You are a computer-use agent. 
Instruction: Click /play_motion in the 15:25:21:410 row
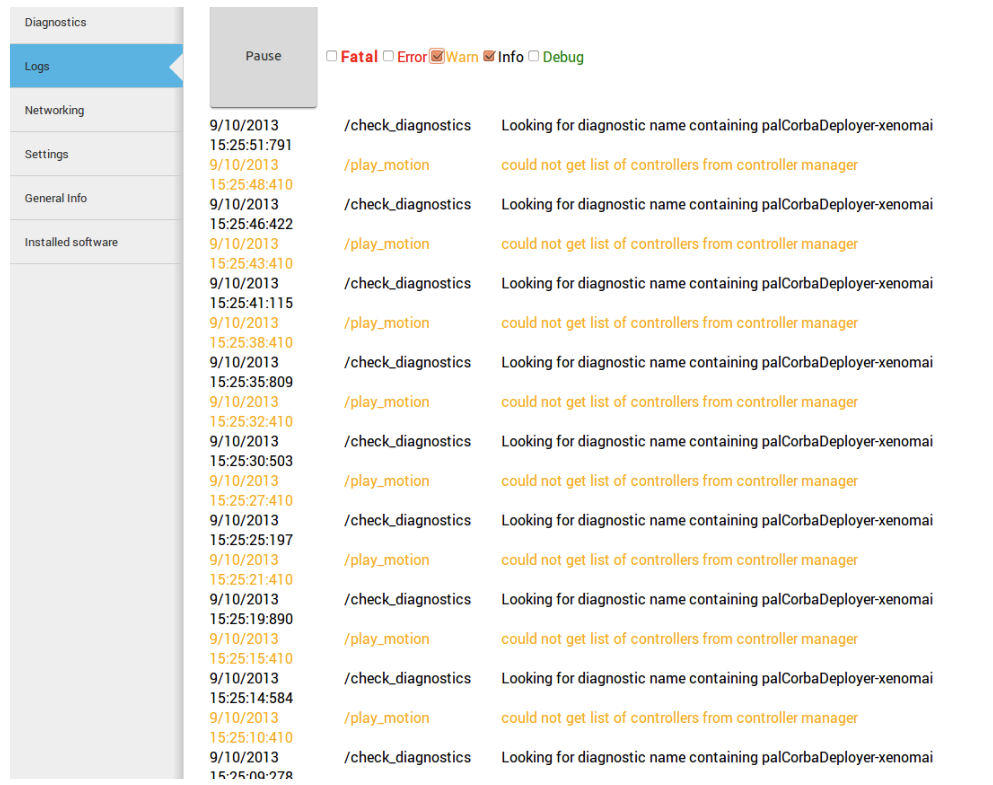point(386,560)
